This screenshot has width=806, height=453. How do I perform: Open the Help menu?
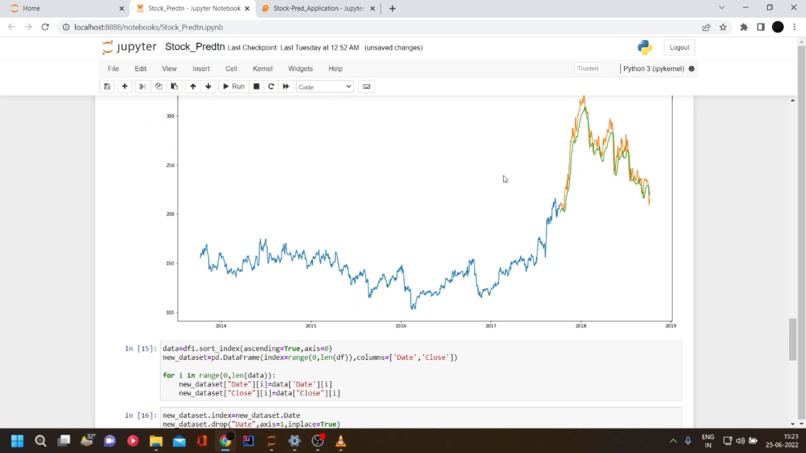pos(335,68)
